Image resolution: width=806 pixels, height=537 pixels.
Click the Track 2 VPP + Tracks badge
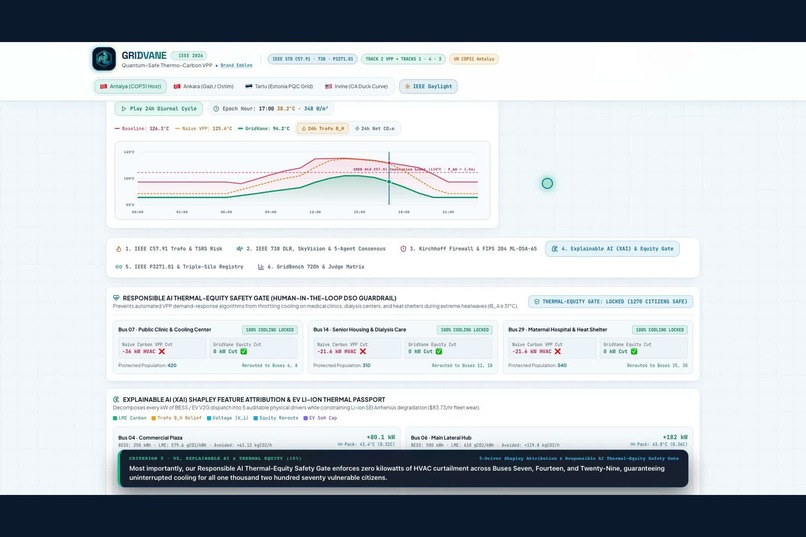pyautogui.click(x=404, y=59)
